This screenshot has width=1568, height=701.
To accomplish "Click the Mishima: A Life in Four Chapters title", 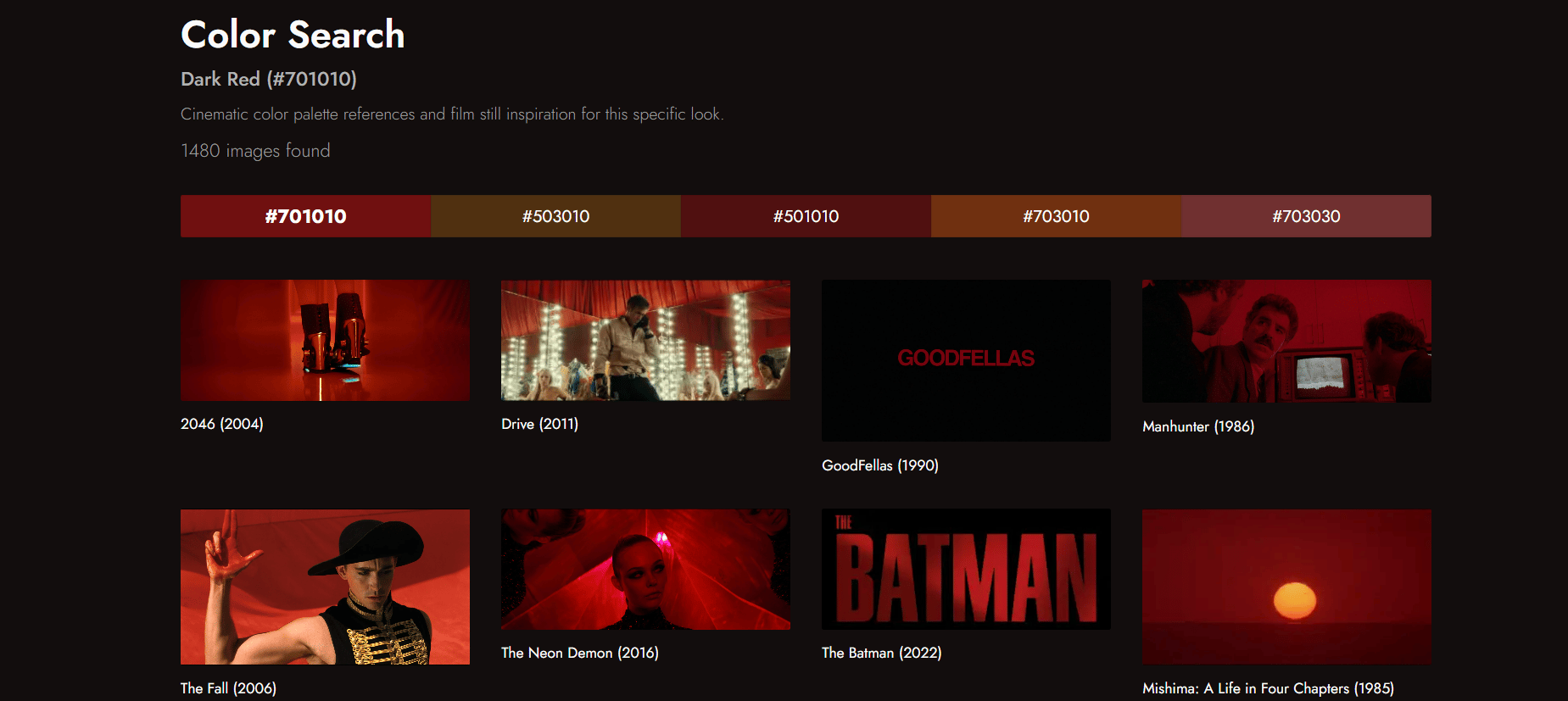I will click(x=1268, y=688).
